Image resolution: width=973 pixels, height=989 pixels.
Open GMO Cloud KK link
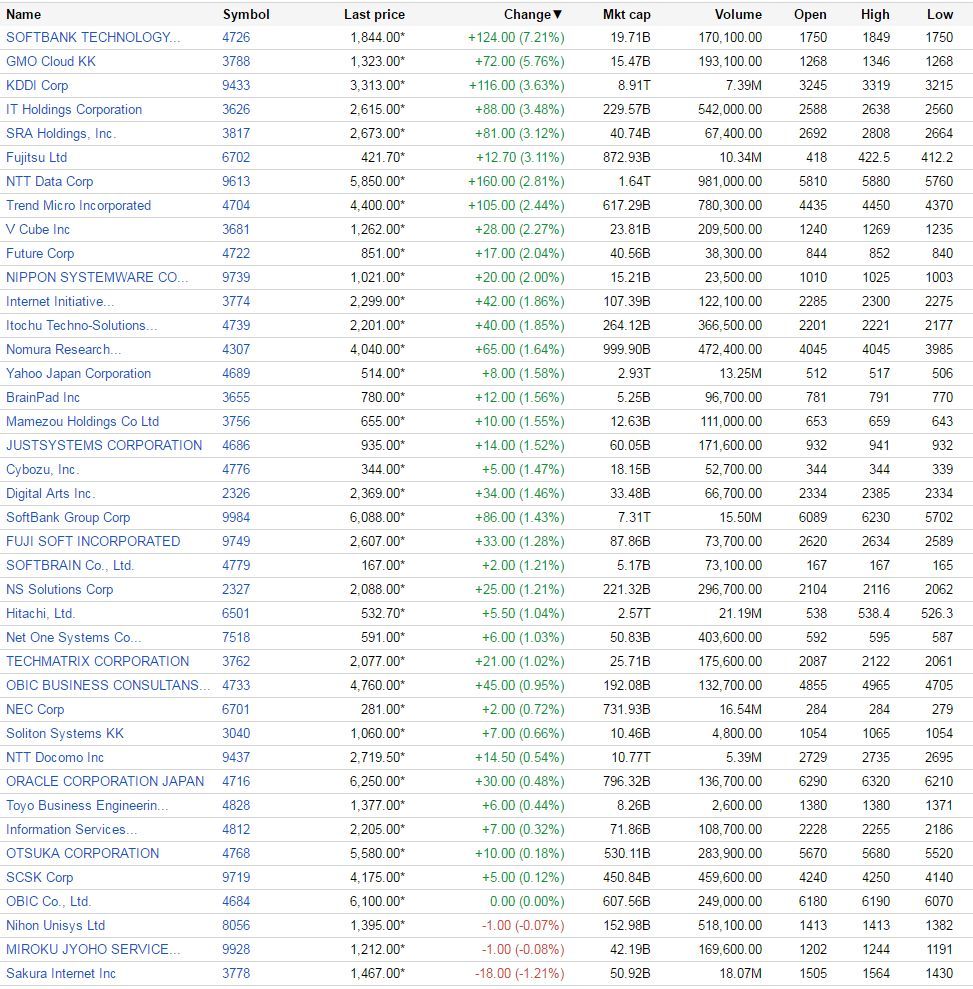coord(51,61)
